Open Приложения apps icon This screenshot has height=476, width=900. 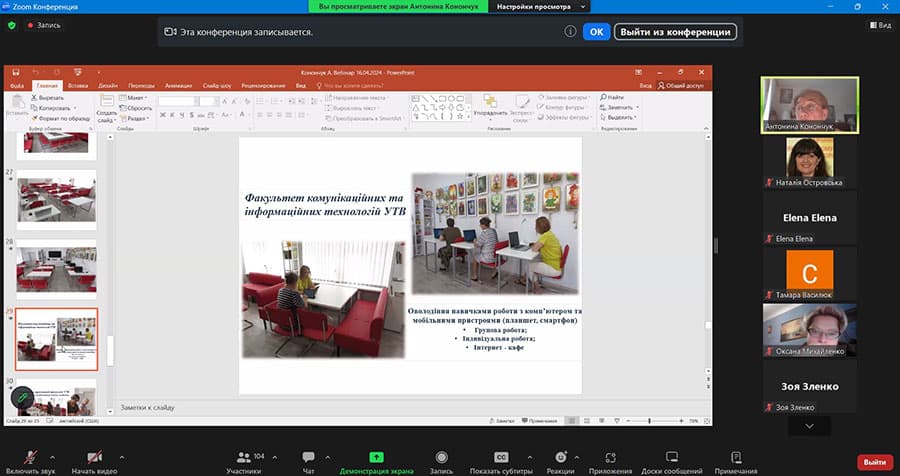610,457
